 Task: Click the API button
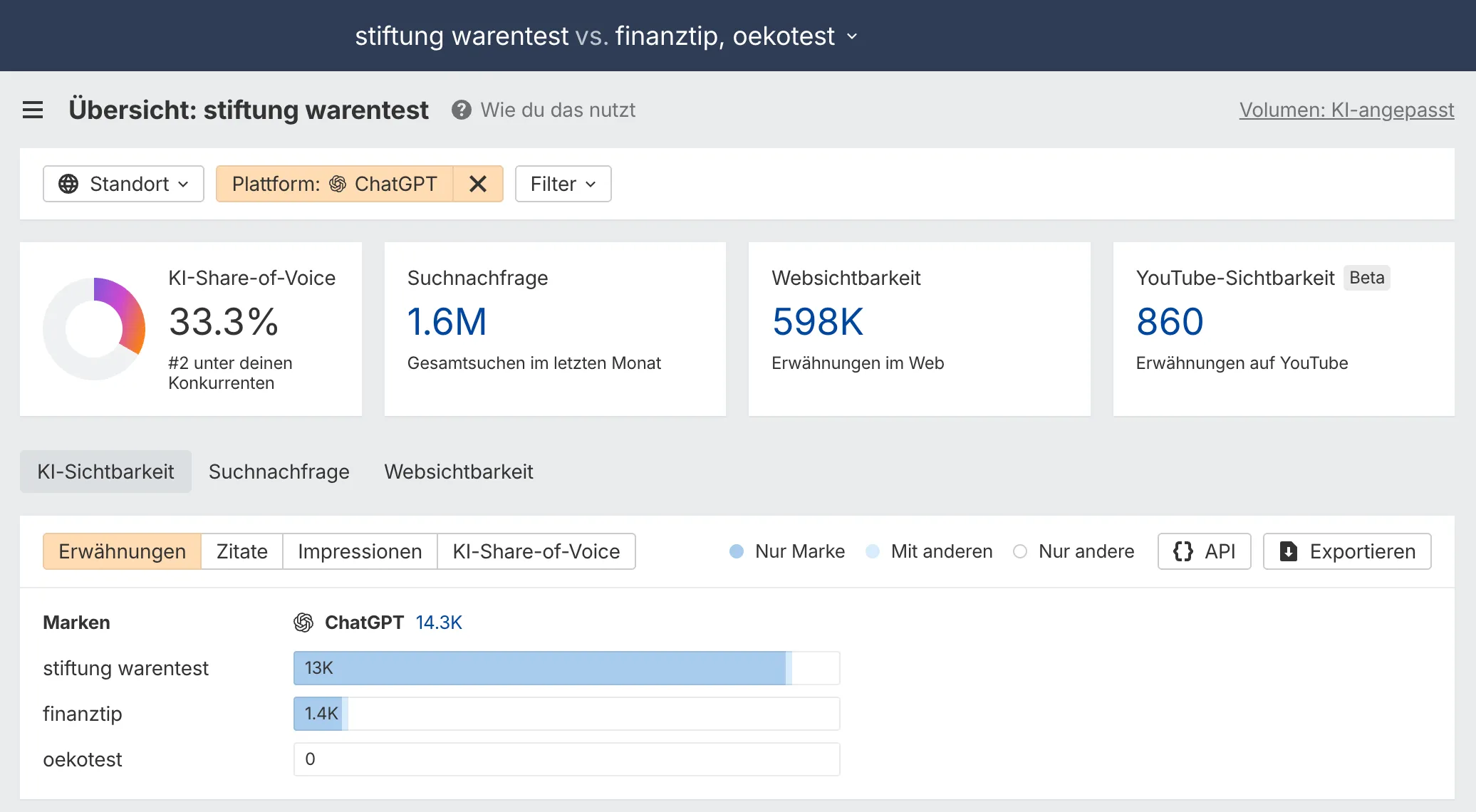click(1205, 551)
